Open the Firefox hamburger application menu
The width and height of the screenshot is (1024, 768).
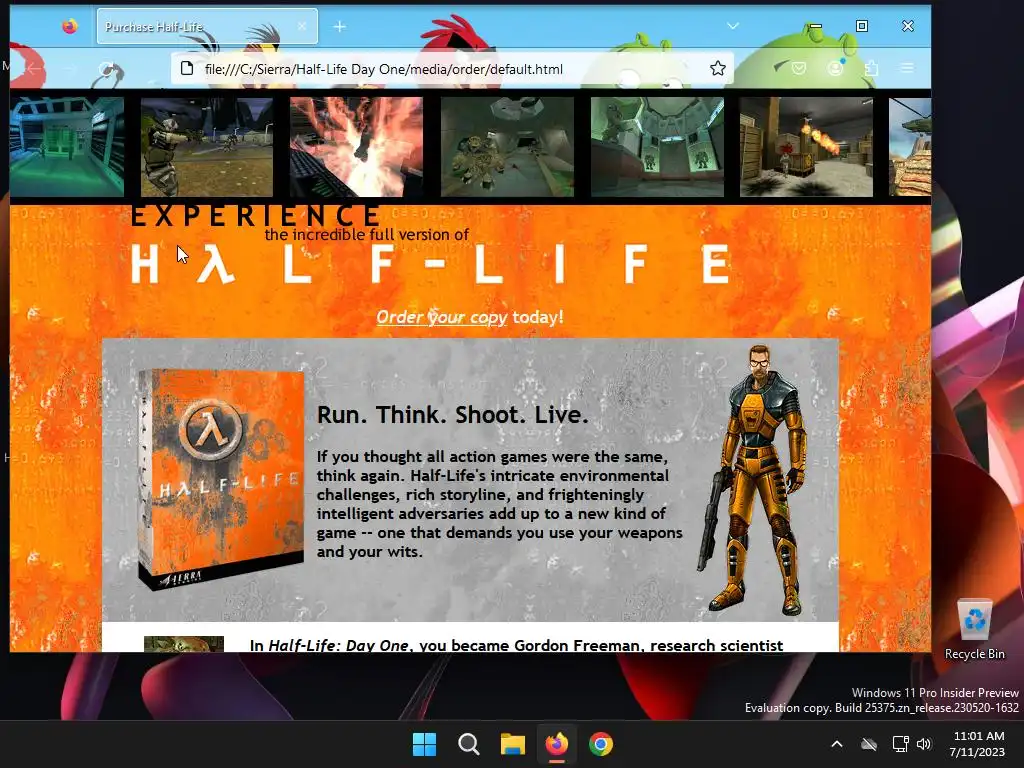click(907, 68)
